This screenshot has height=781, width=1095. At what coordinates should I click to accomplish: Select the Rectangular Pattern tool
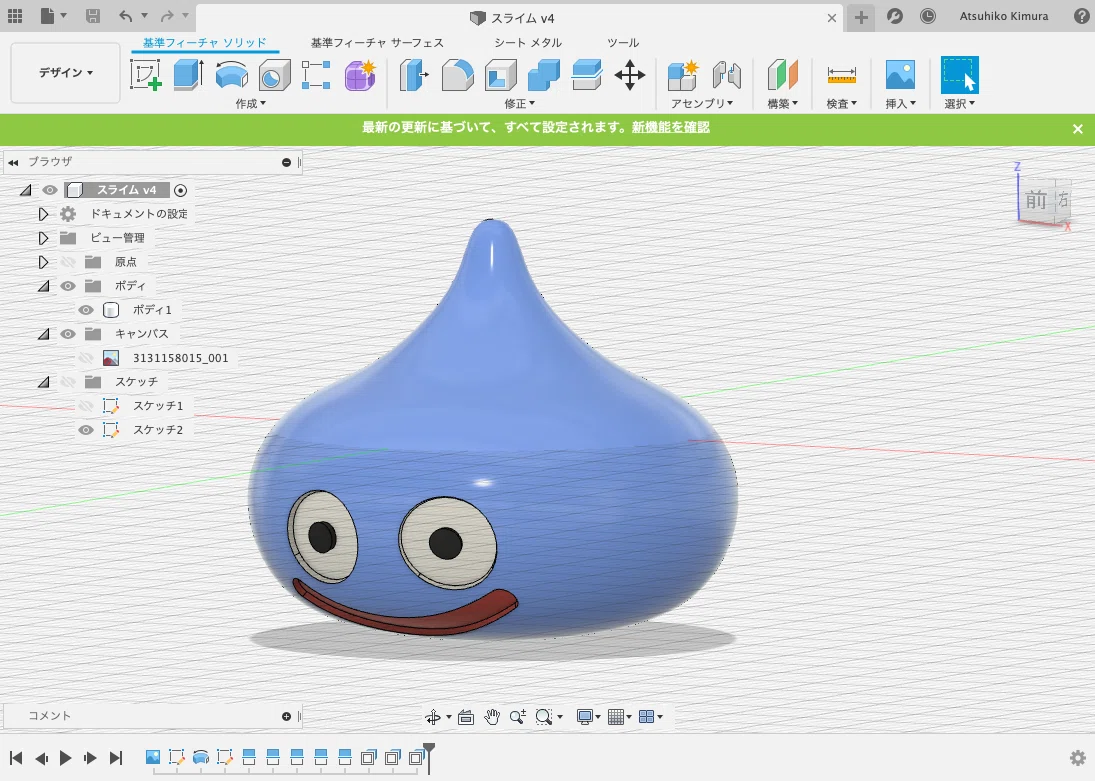click(x=316, y=75)
